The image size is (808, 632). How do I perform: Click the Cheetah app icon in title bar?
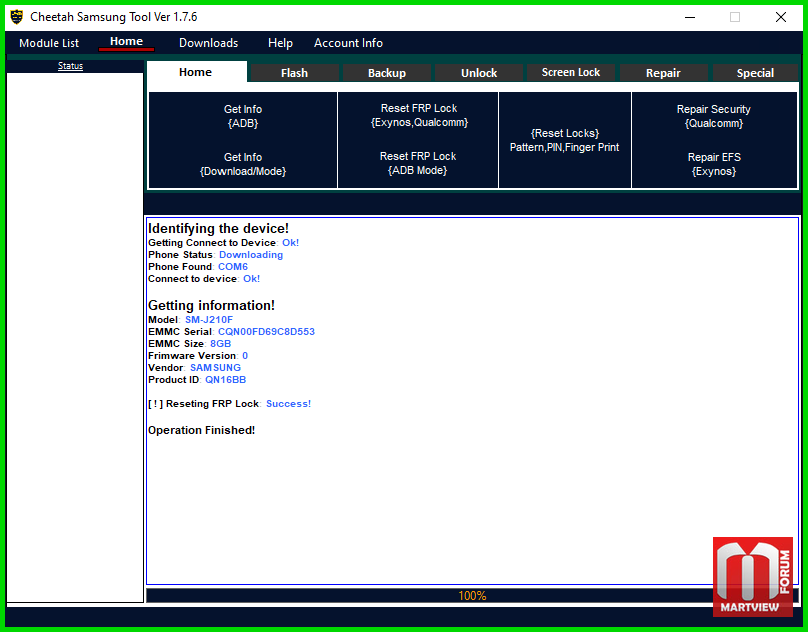click(x=16, y=17)
